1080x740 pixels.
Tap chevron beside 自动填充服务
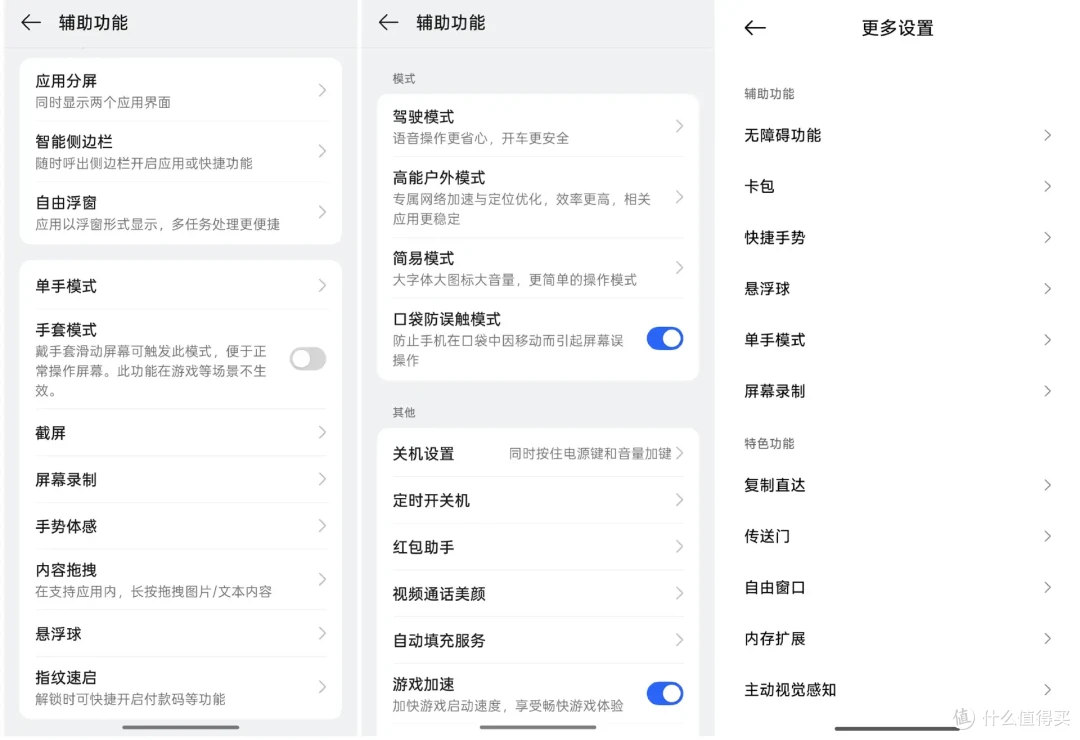coord(679,640)
